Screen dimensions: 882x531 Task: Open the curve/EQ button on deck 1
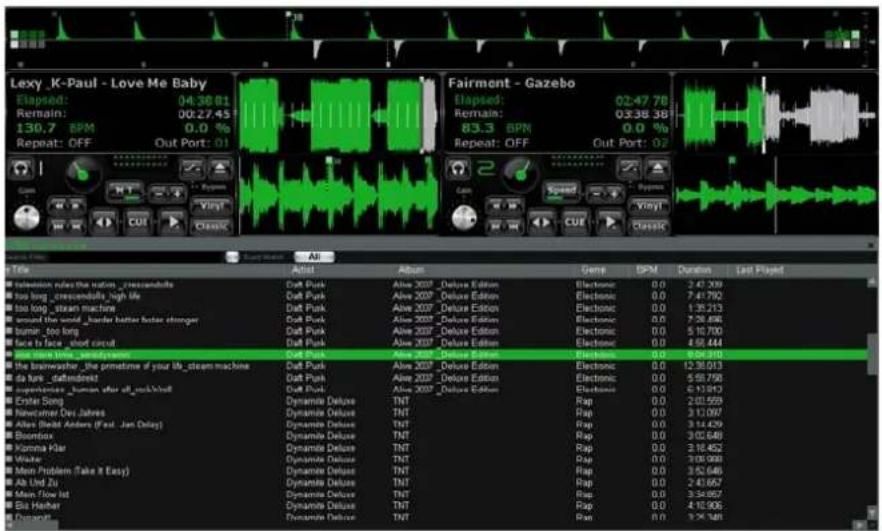pyautogui.click(x=192, y=168)
